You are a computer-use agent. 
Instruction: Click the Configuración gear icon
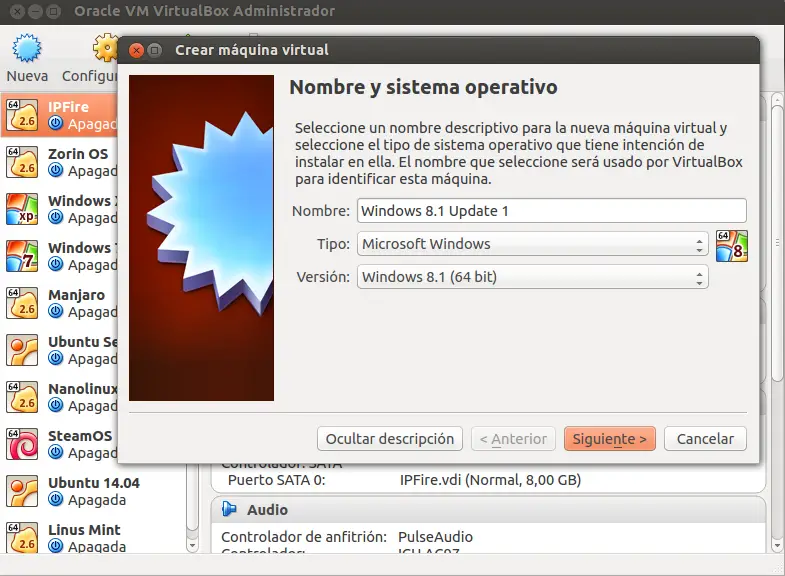click(x=105, y=48)
